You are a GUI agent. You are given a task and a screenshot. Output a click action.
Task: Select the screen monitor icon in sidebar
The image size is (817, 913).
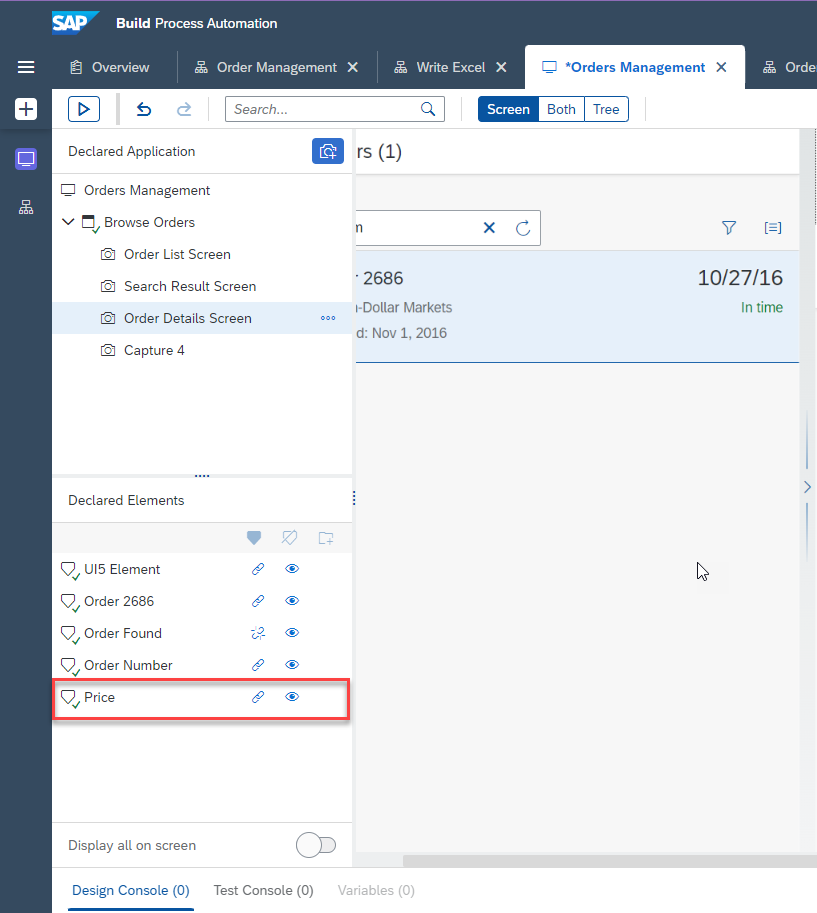(26, 158)
